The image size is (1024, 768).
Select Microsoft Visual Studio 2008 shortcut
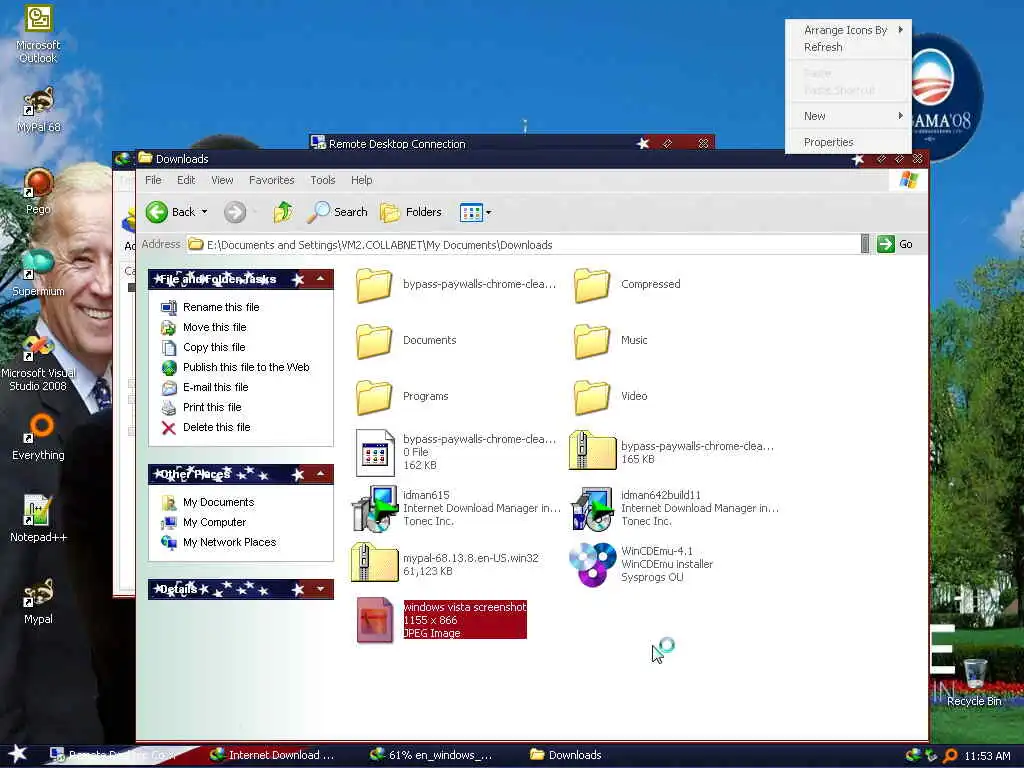pos(38,364)
